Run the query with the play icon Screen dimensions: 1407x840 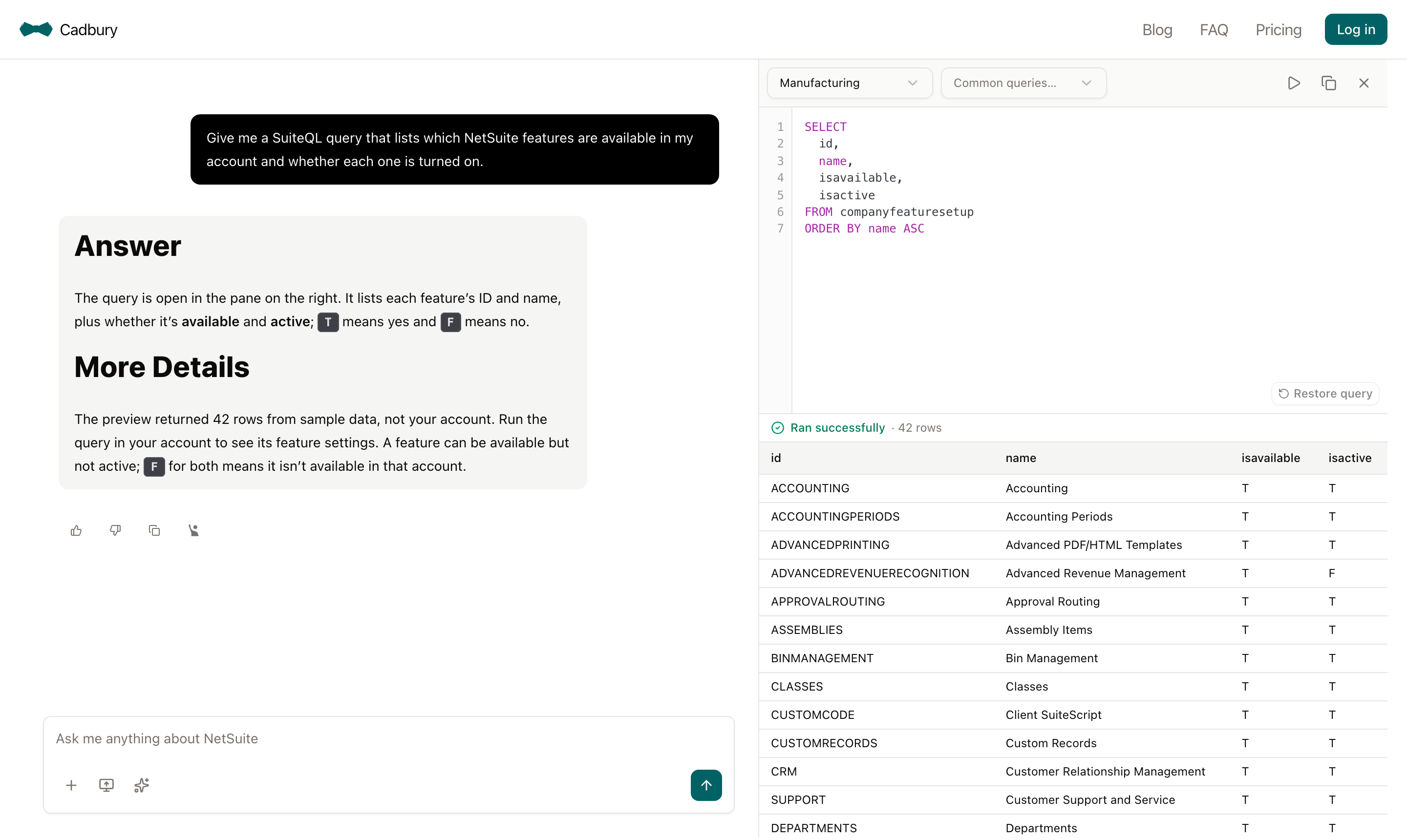pyautogui.click(x=1293, y=83)
